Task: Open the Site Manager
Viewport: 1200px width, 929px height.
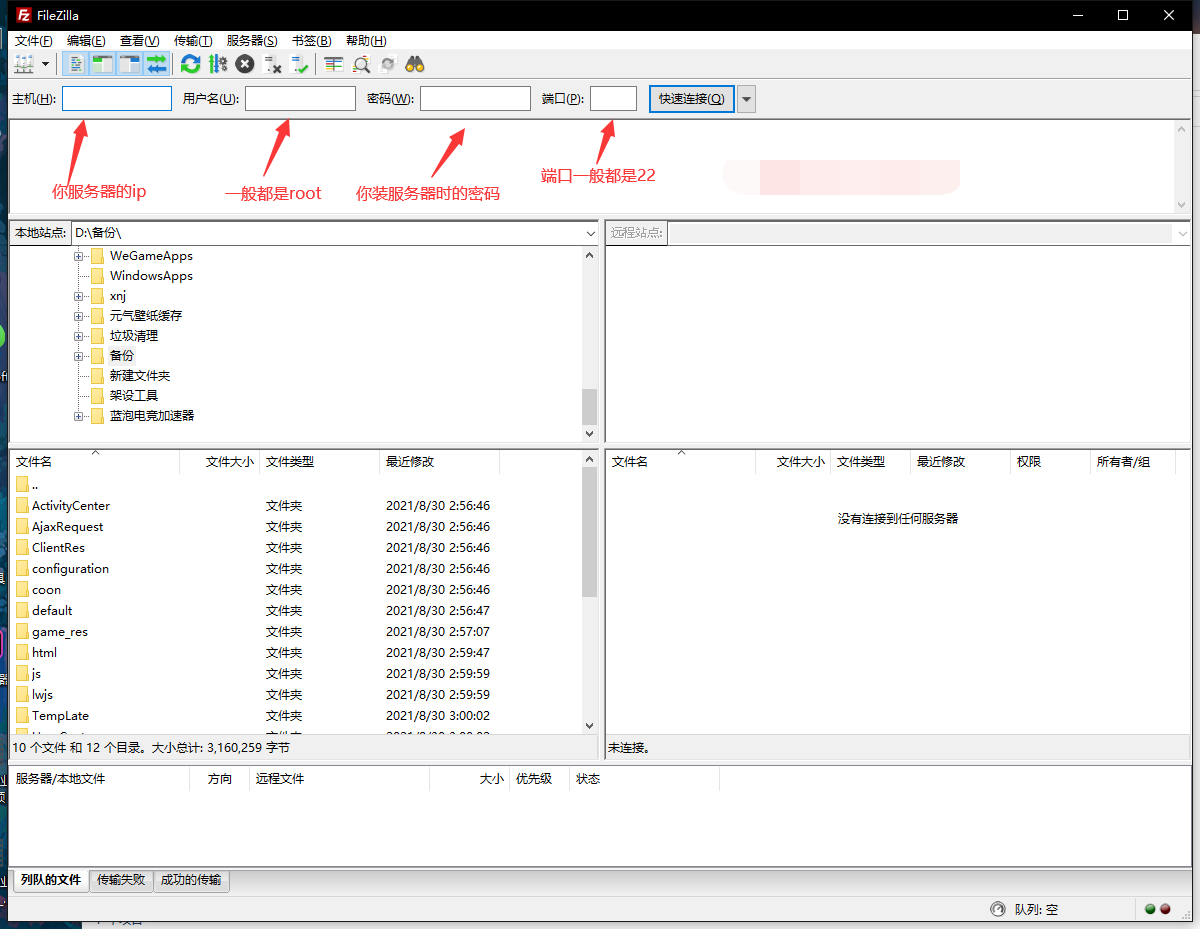Action: pos(22,64)
